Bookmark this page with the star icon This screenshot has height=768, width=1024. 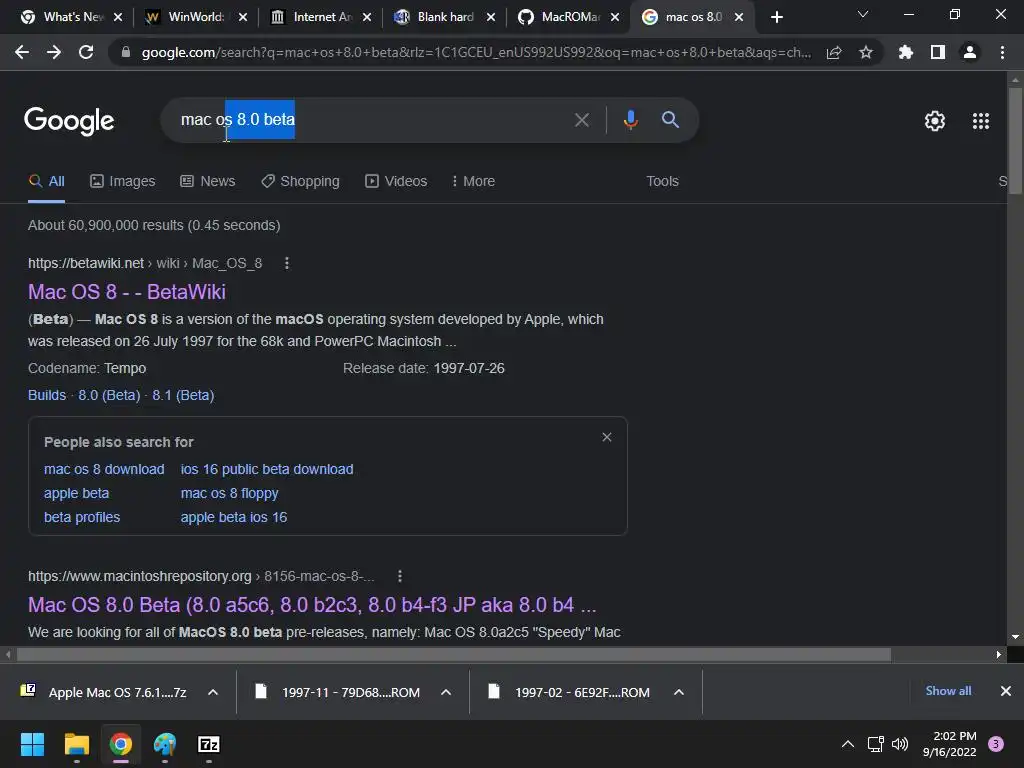point(866,52)
